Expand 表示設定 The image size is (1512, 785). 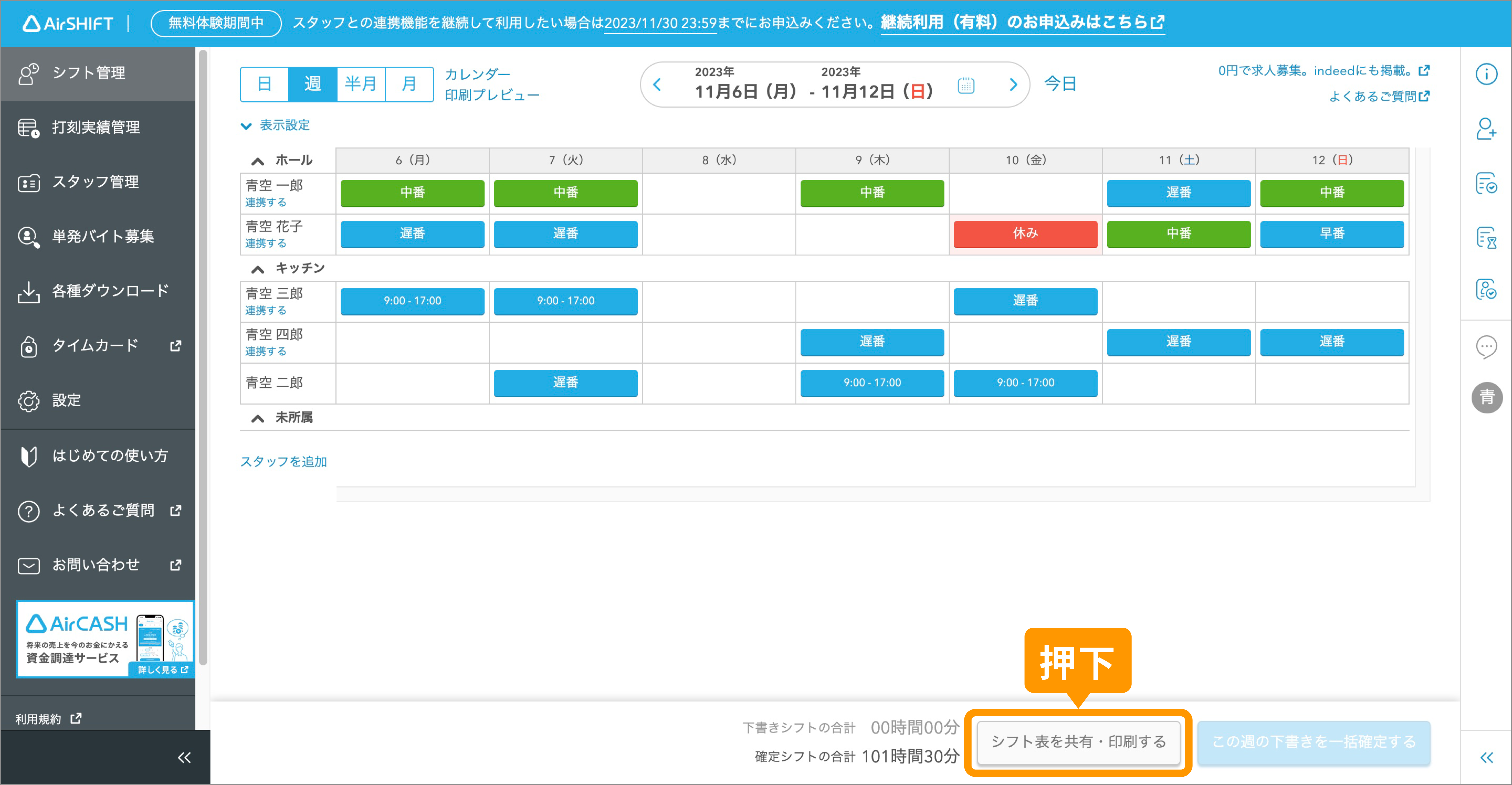(x=275, y=126)
